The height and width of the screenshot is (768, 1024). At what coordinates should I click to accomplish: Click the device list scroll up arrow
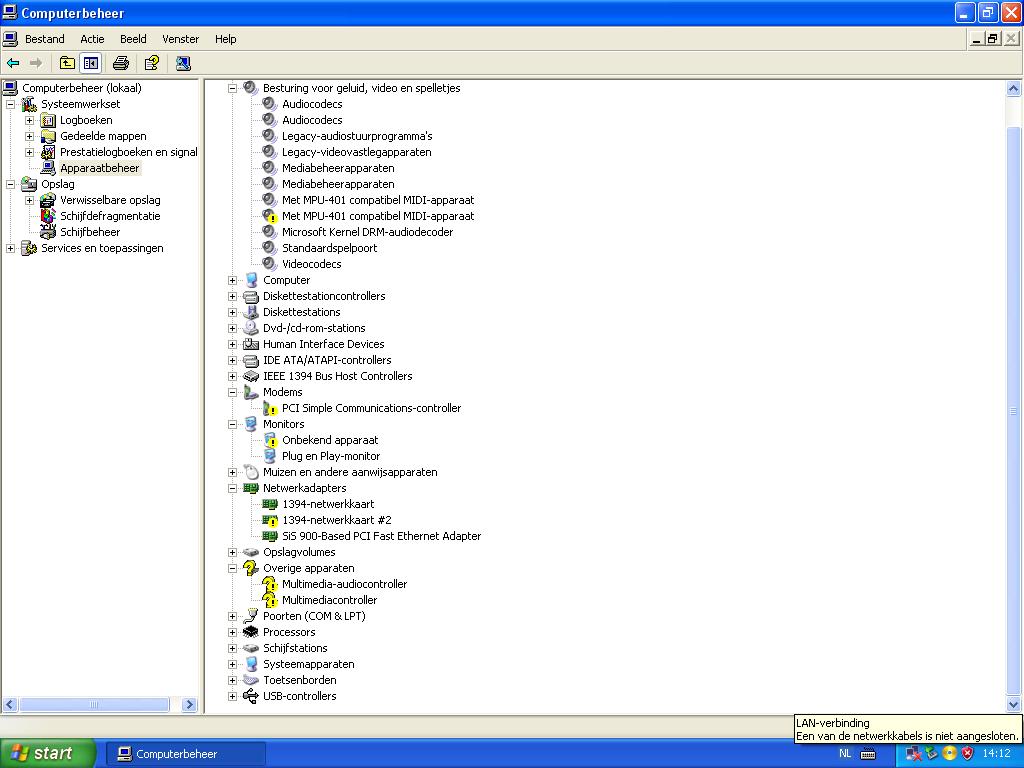[1013, 88]
